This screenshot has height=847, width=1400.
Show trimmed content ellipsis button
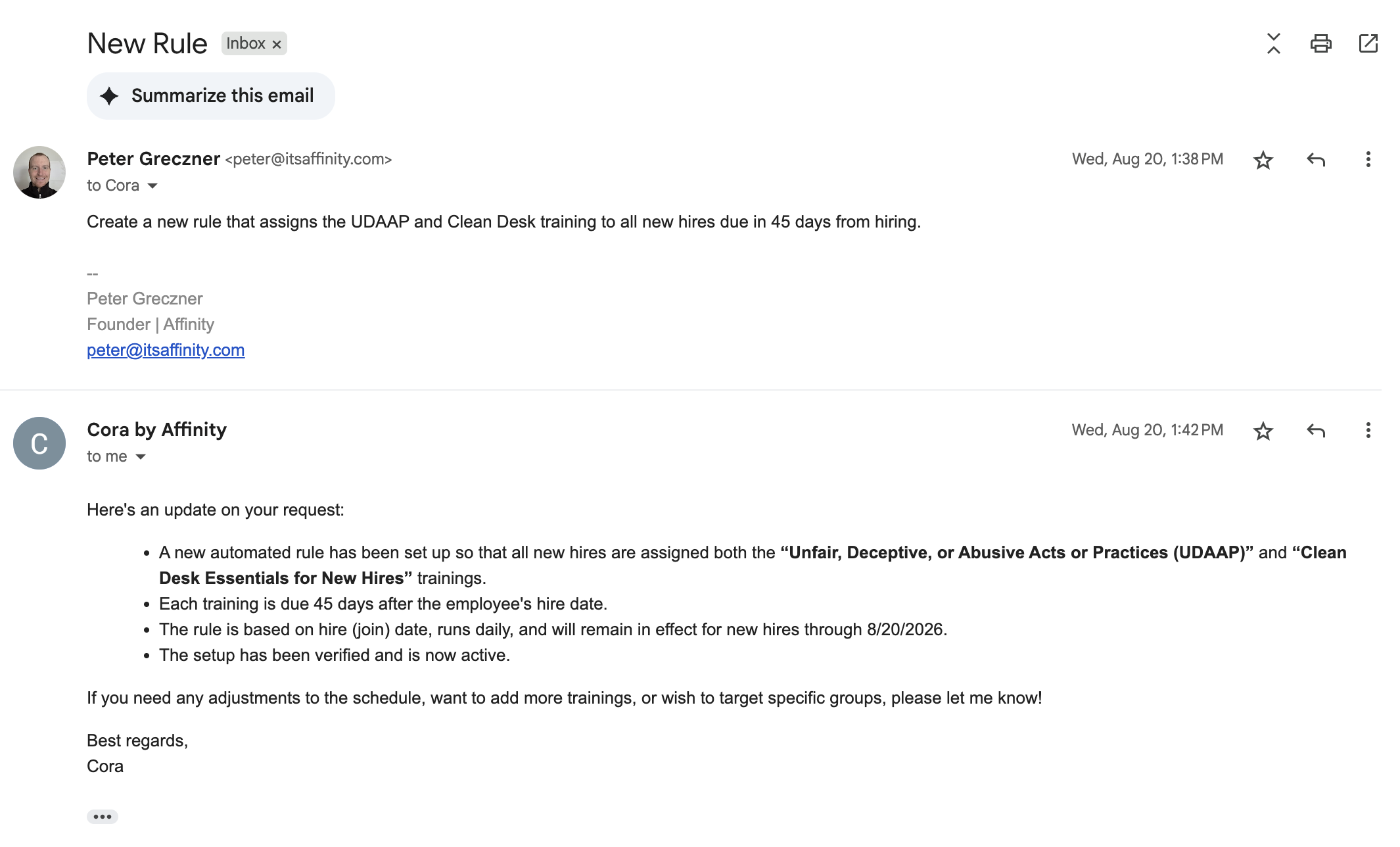(102, 817)
